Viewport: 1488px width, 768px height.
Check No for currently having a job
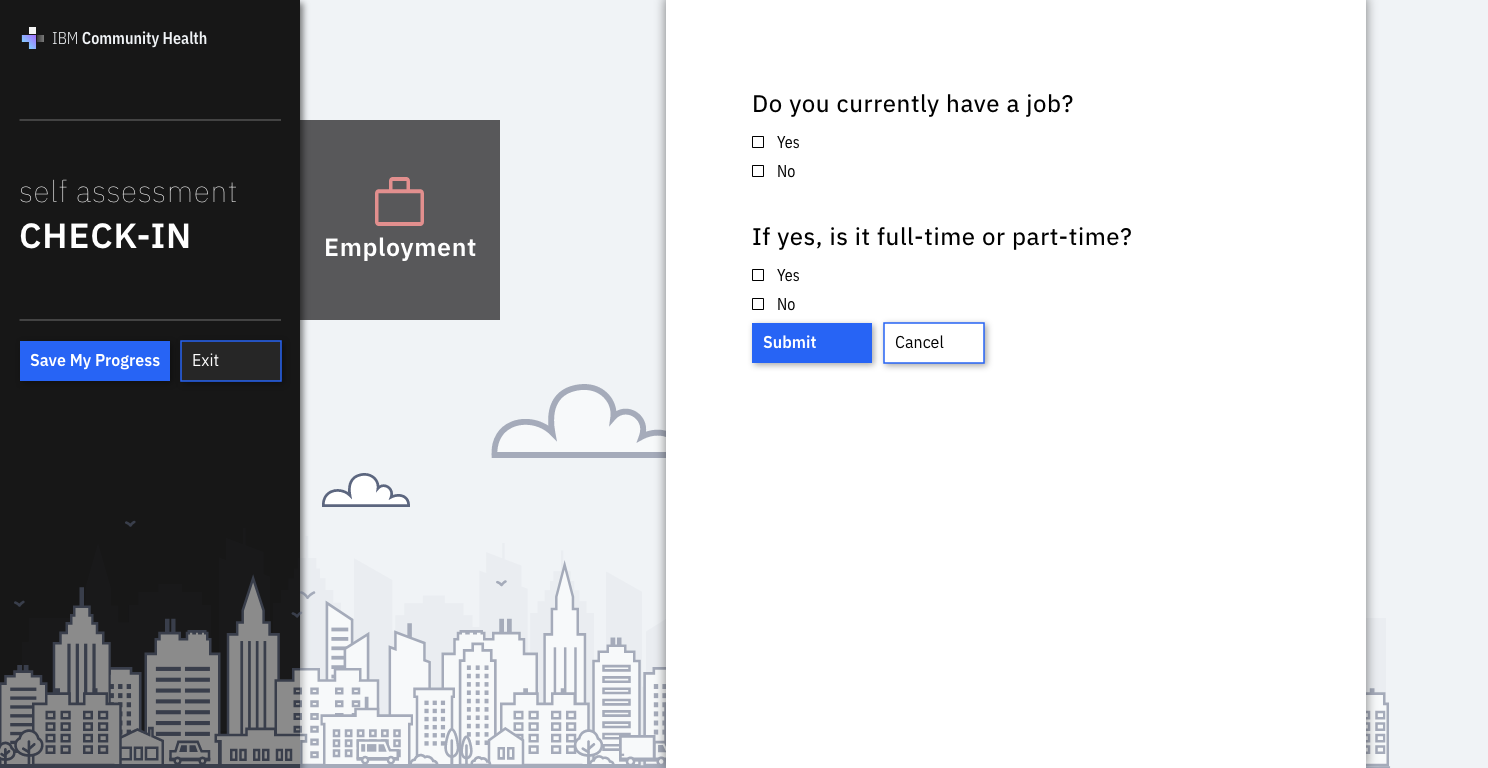758,172
